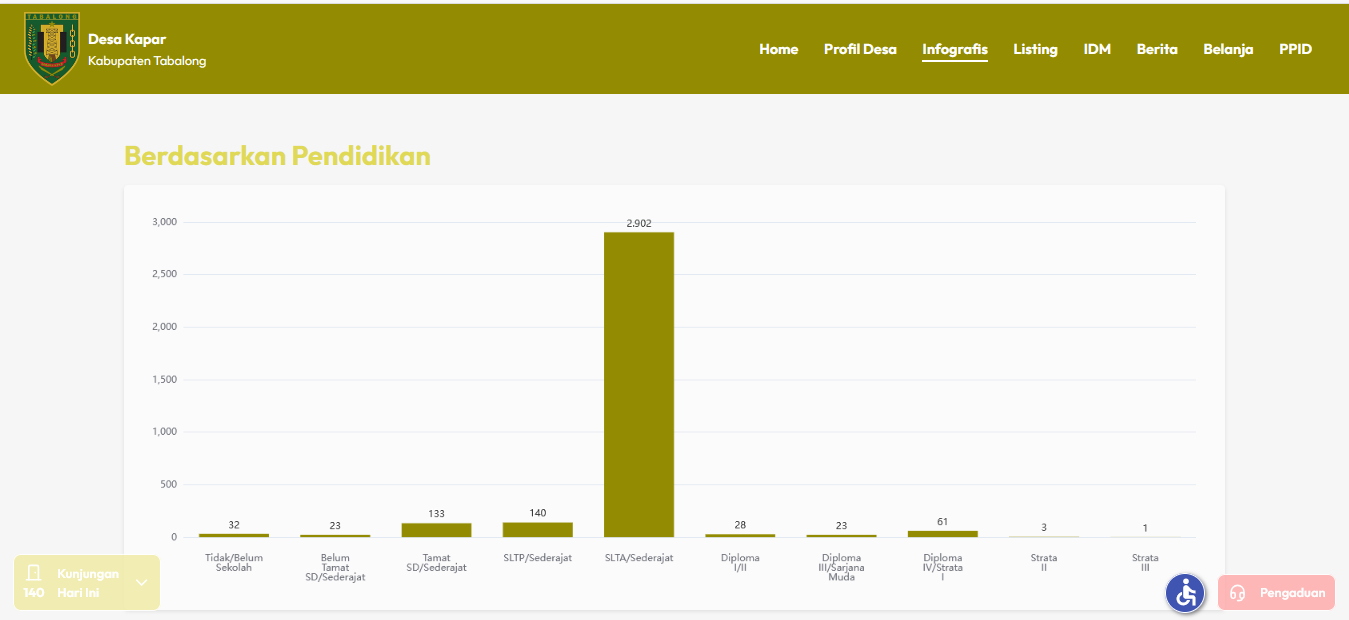The height and width of the screenshot is (620, 1349).
Task: Select the Infografis menu item
Action: (x=954, y=49)
